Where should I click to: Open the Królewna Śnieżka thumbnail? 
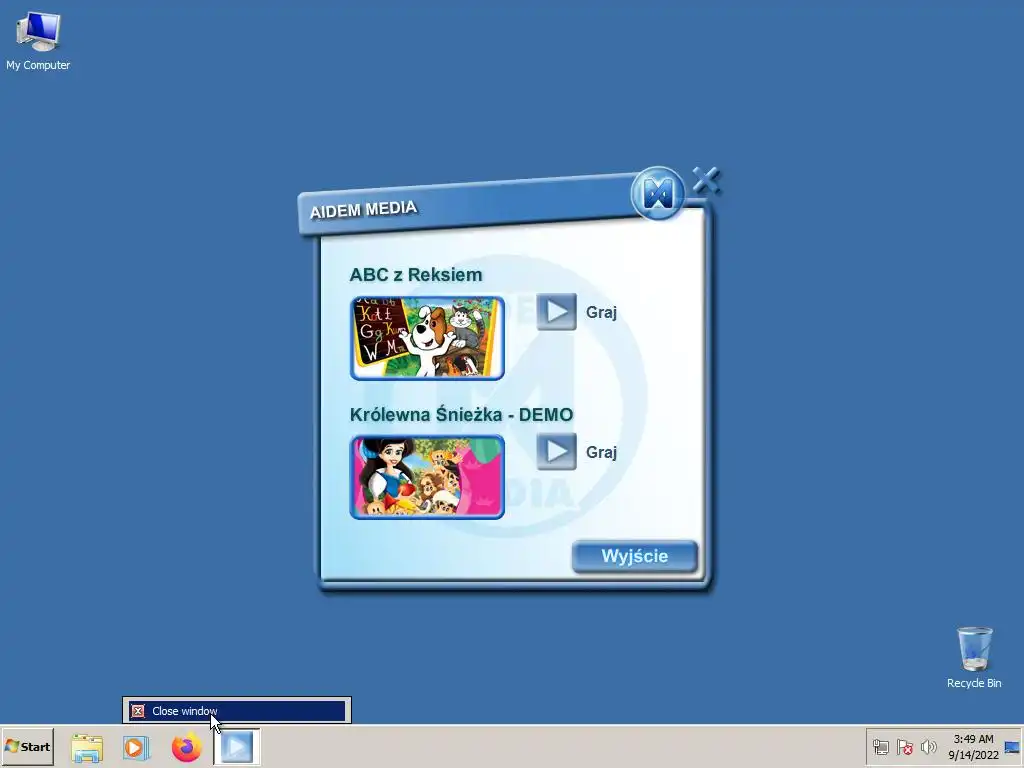click(427, 477)
